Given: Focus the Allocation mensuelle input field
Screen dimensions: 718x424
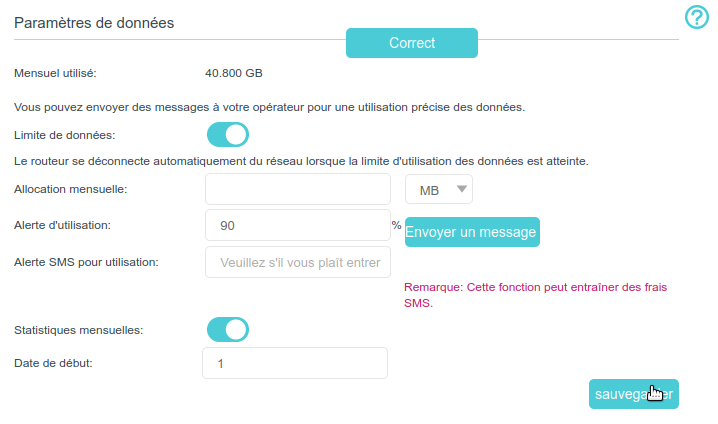Looking at the screenshot, I should (x=297, y=189).
